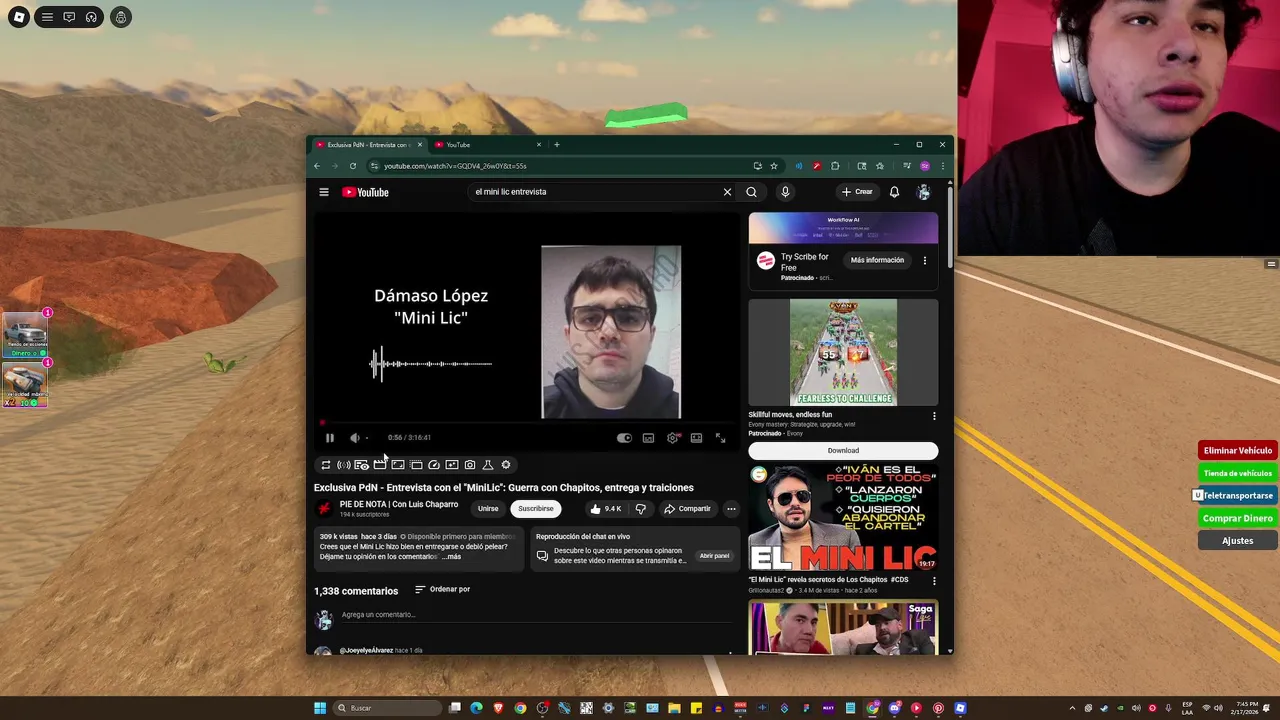The image size is (1280, 720).
Task: Click Abrir panel for live chat replay
Action: [714, 556]
